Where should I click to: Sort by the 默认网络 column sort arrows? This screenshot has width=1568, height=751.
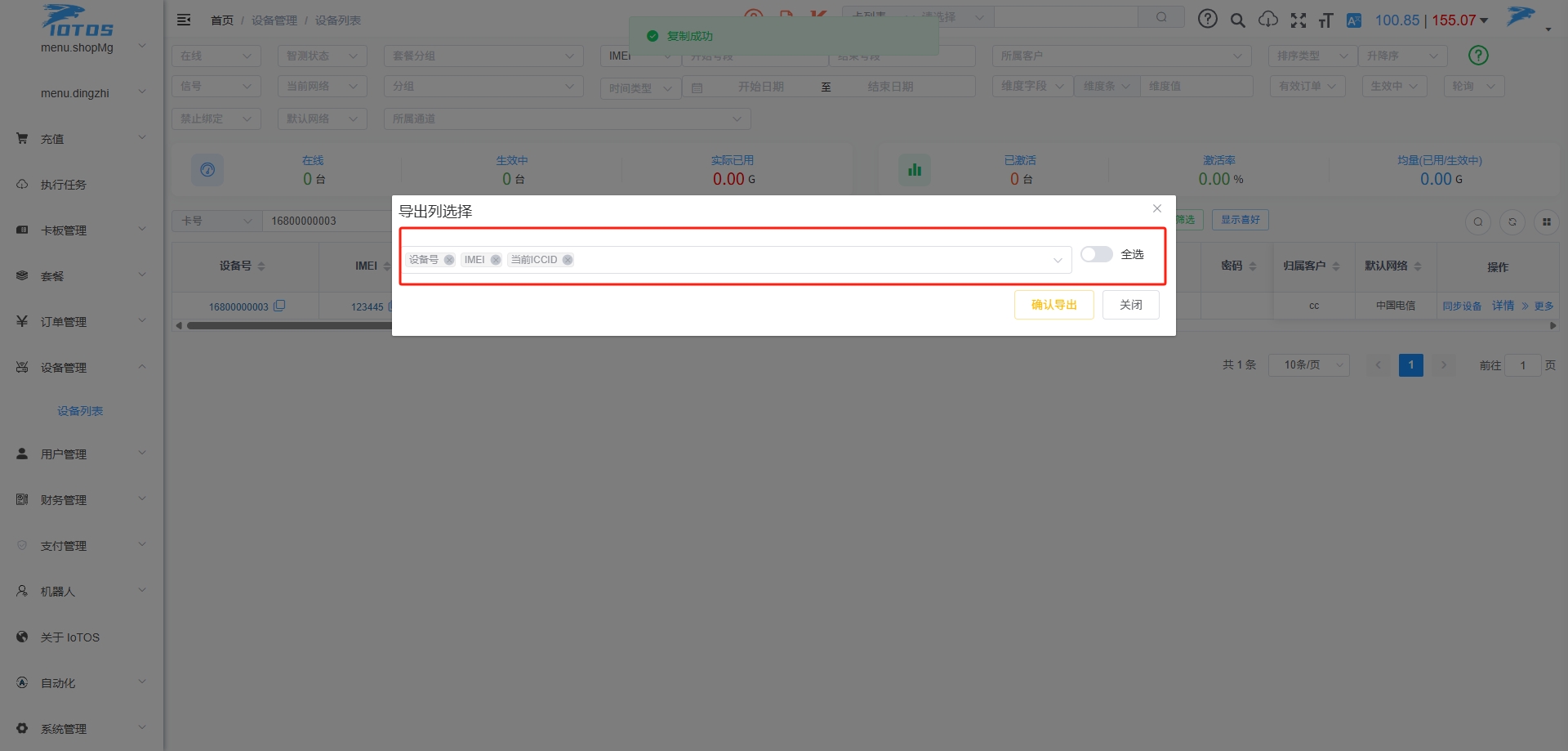tap(1418, 266)
